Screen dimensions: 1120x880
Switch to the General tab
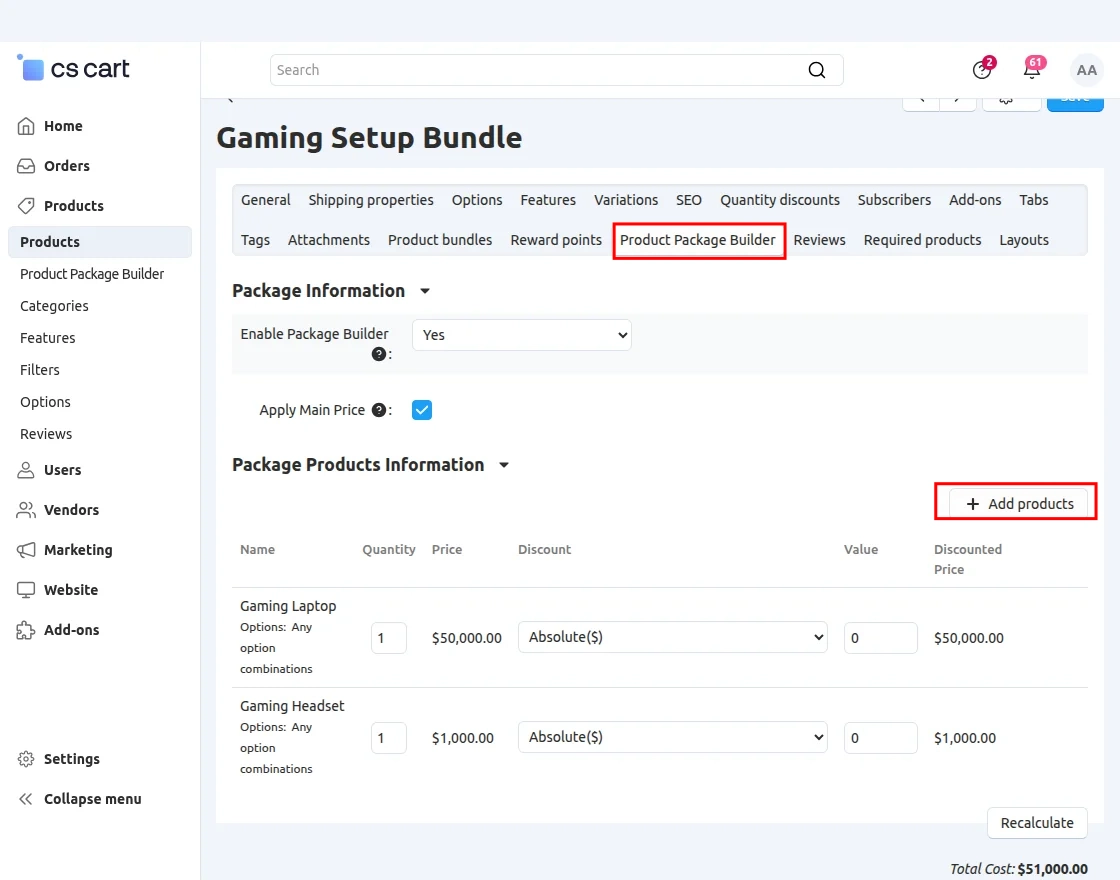[x=266, y=200]
